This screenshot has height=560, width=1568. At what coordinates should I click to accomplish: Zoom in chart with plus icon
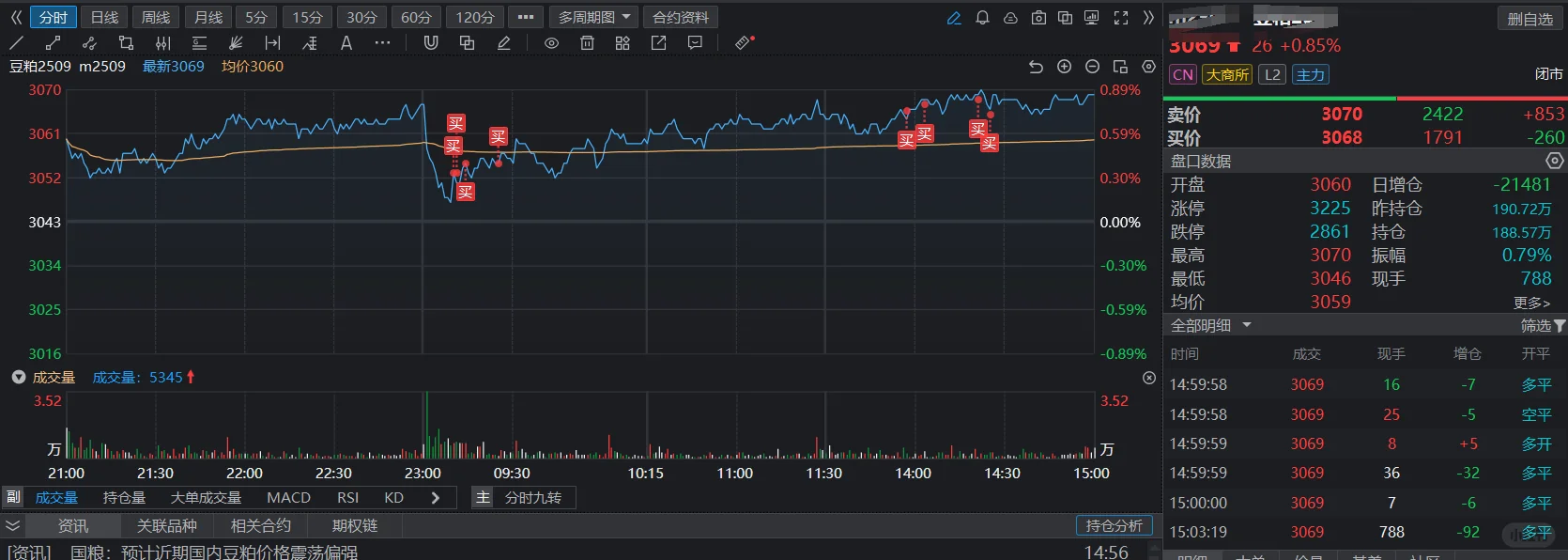(1064, 67)
